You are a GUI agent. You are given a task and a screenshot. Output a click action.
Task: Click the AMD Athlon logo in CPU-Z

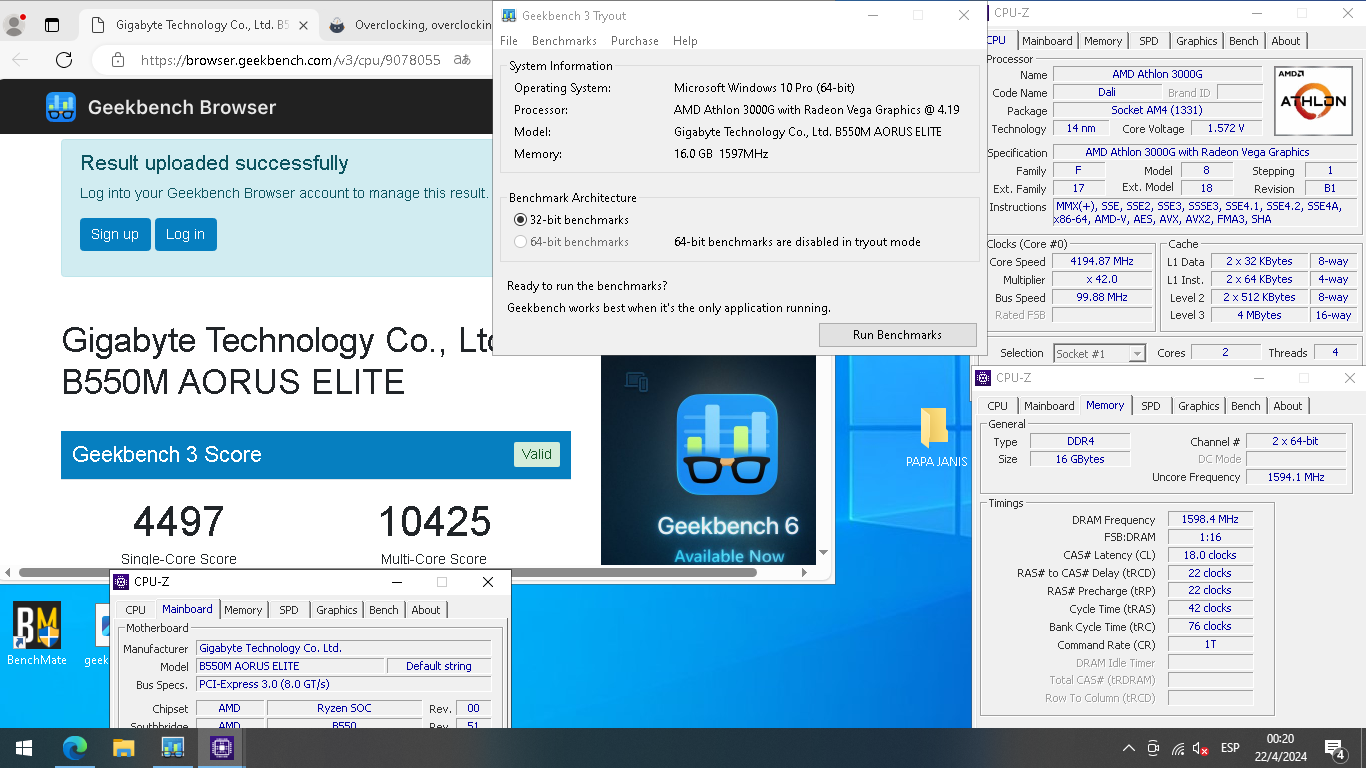coord(1313,101)
